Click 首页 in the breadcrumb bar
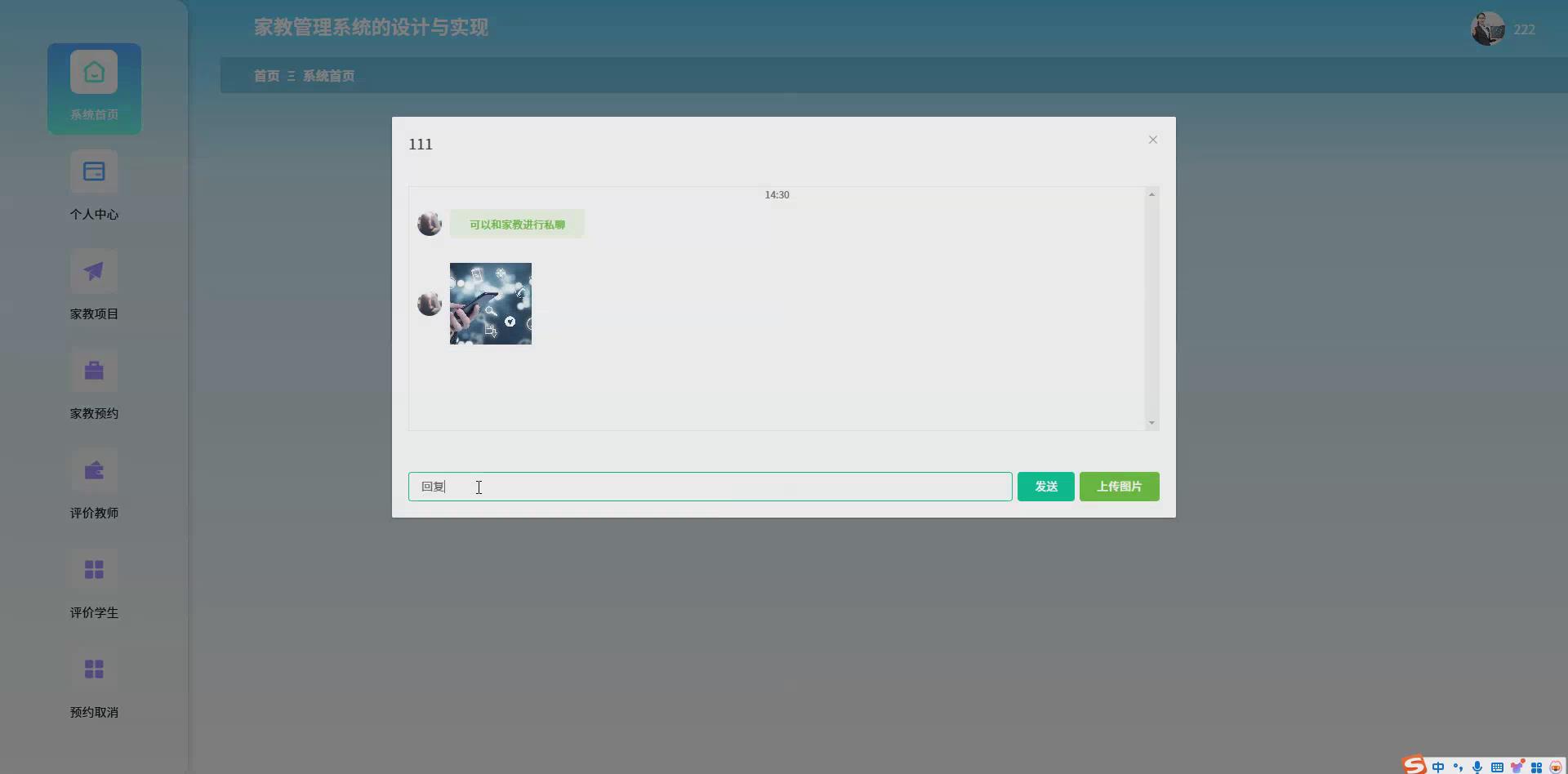 tap(266, 75)
